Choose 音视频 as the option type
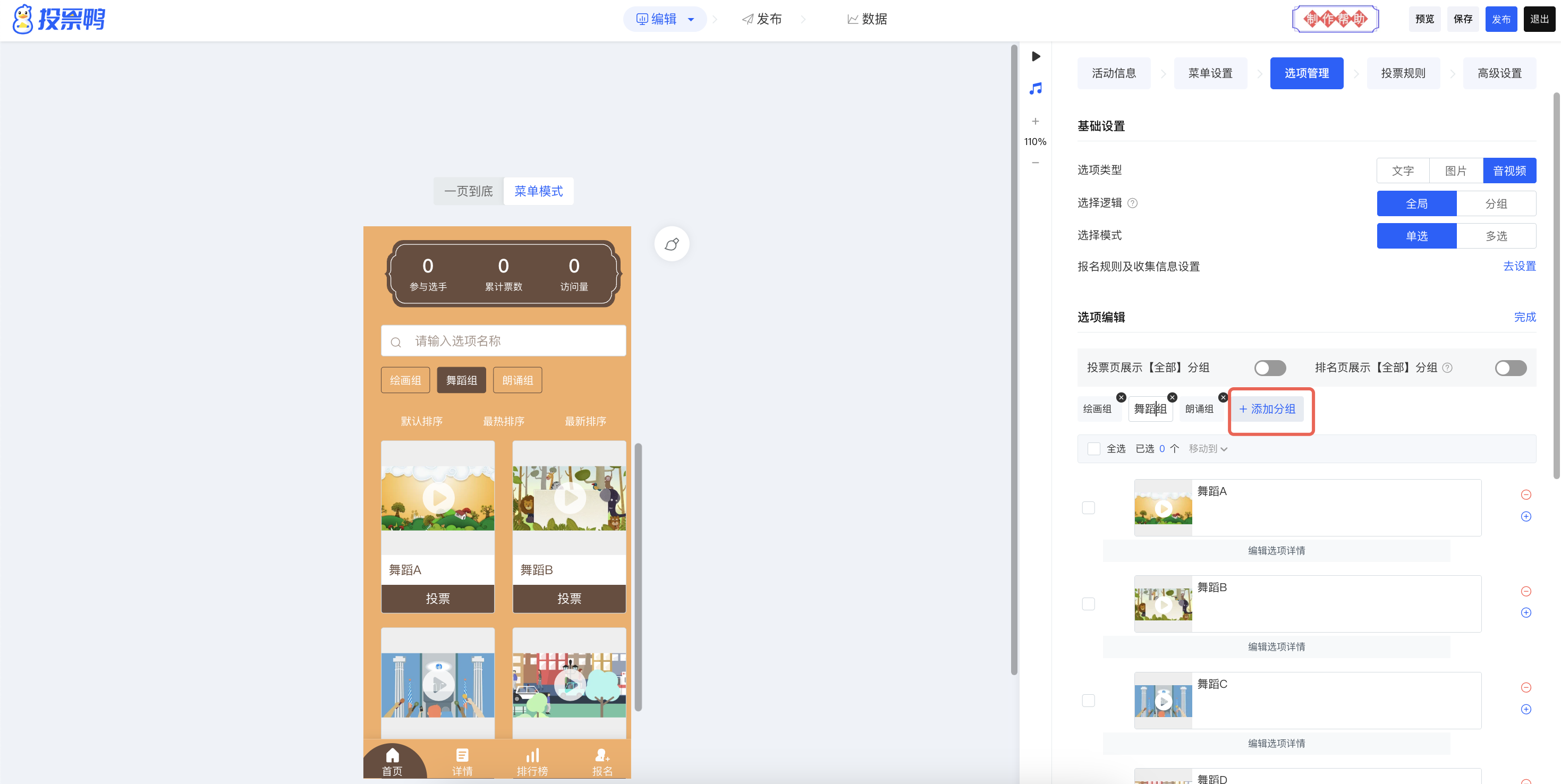Viewport: 1561px width, 784px height. click(1509, 171)
